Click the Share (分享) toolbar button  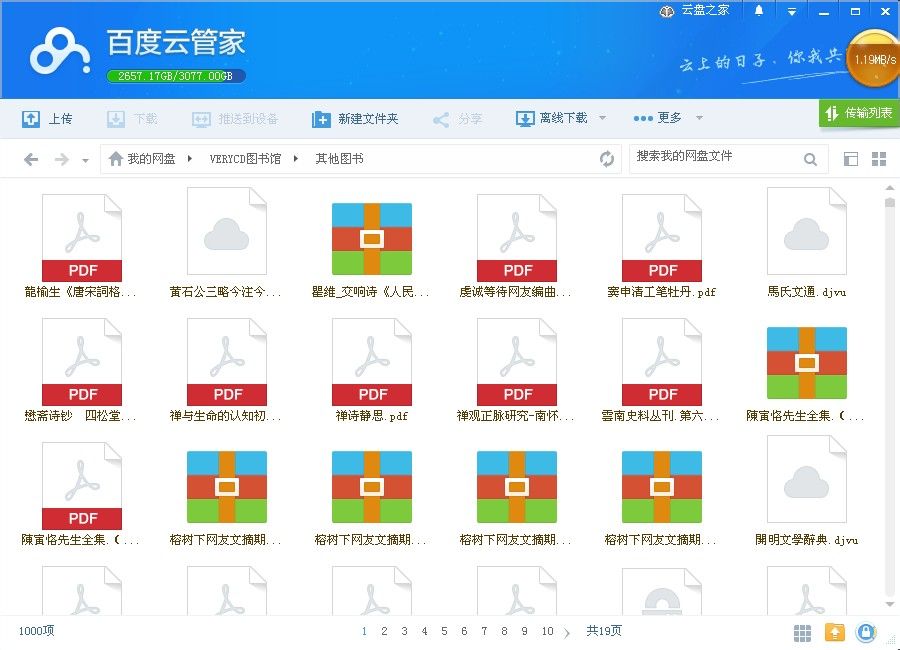(457, 119)
